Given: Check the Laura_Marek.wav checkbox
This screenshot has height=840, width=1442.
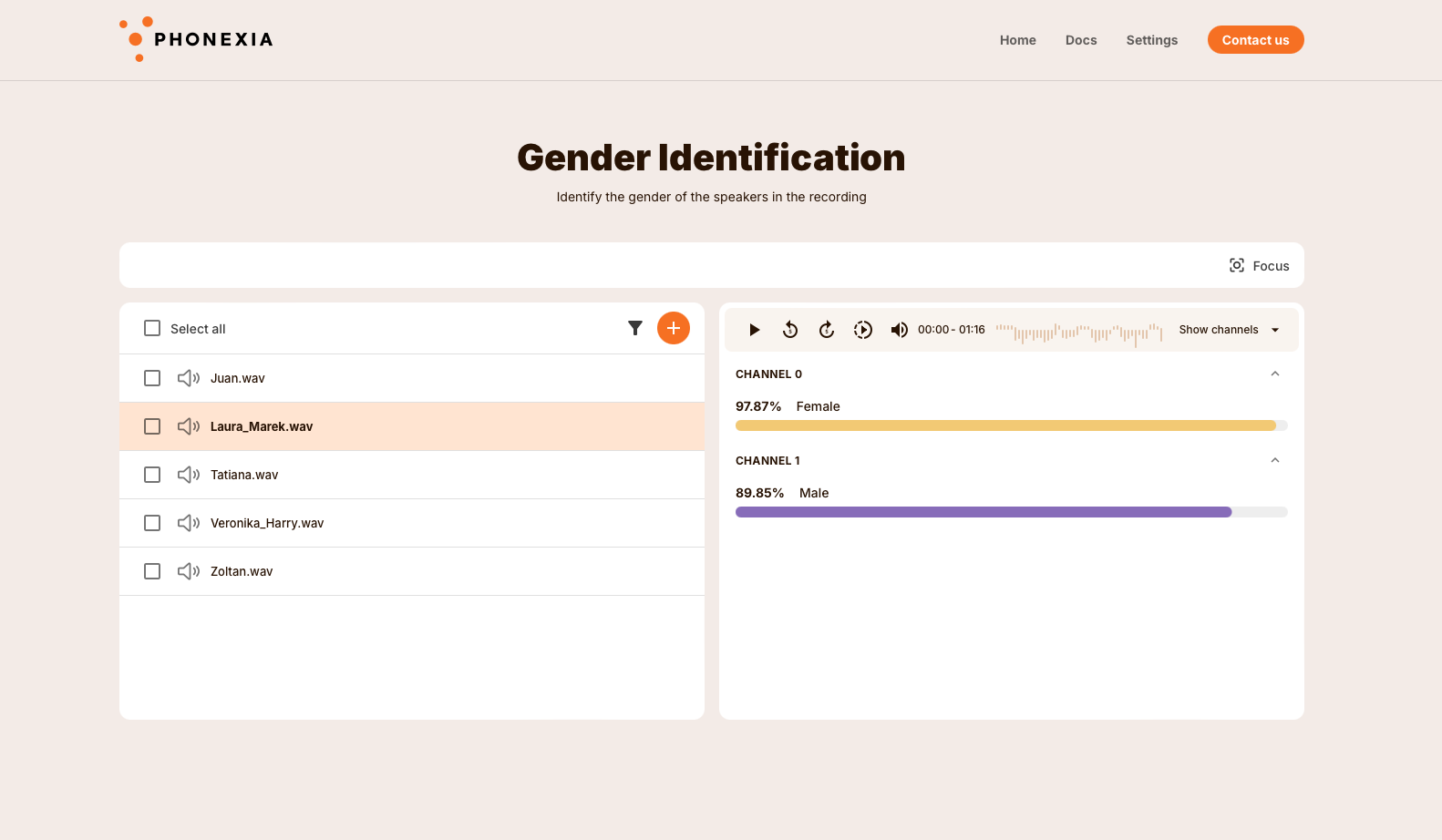Looking at the screenshot, I should 152,426.
